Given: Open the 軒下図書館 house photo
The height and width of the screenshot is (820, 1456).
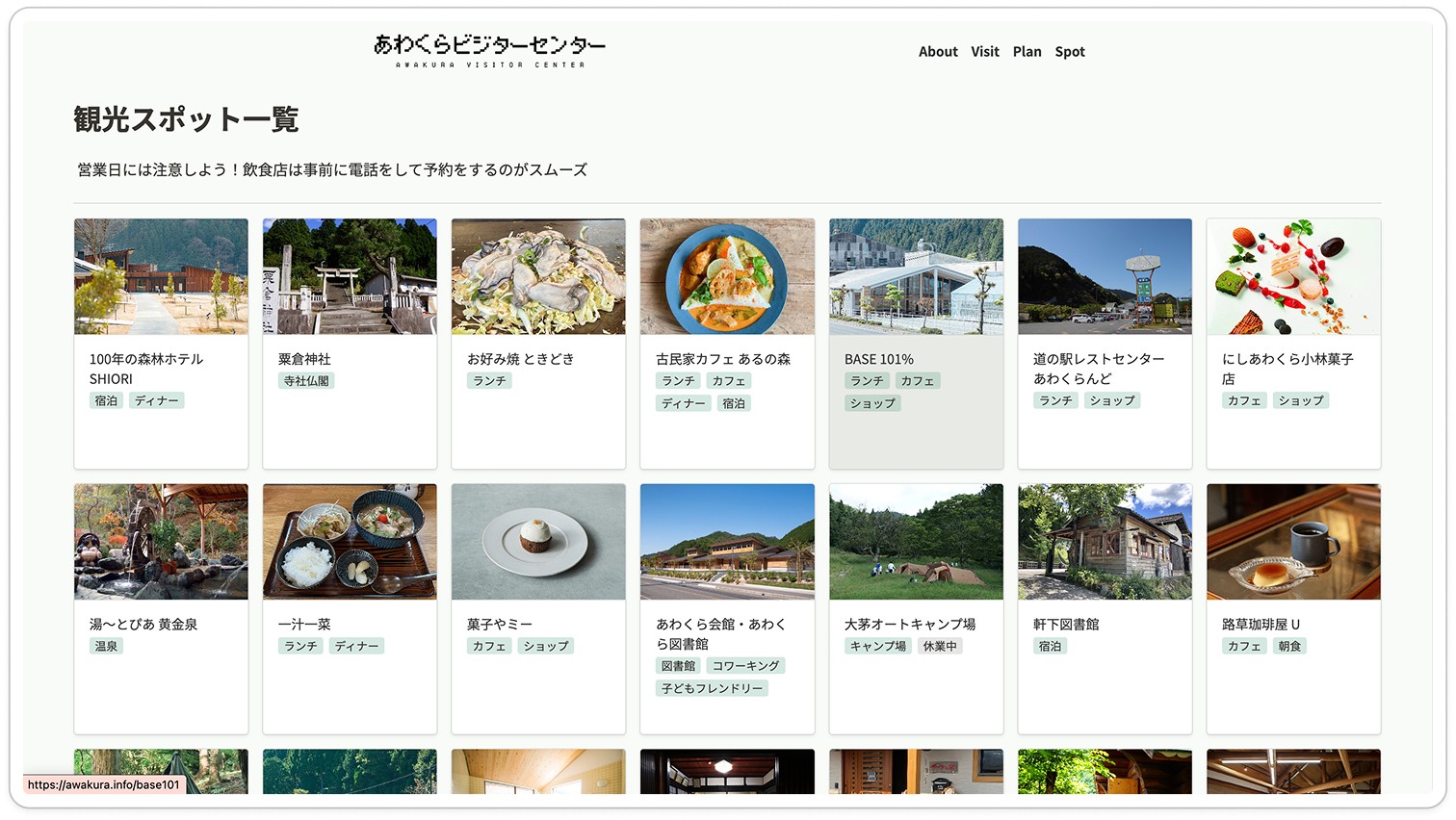Looking at the screenshot, I should (x=1105, y=542).
